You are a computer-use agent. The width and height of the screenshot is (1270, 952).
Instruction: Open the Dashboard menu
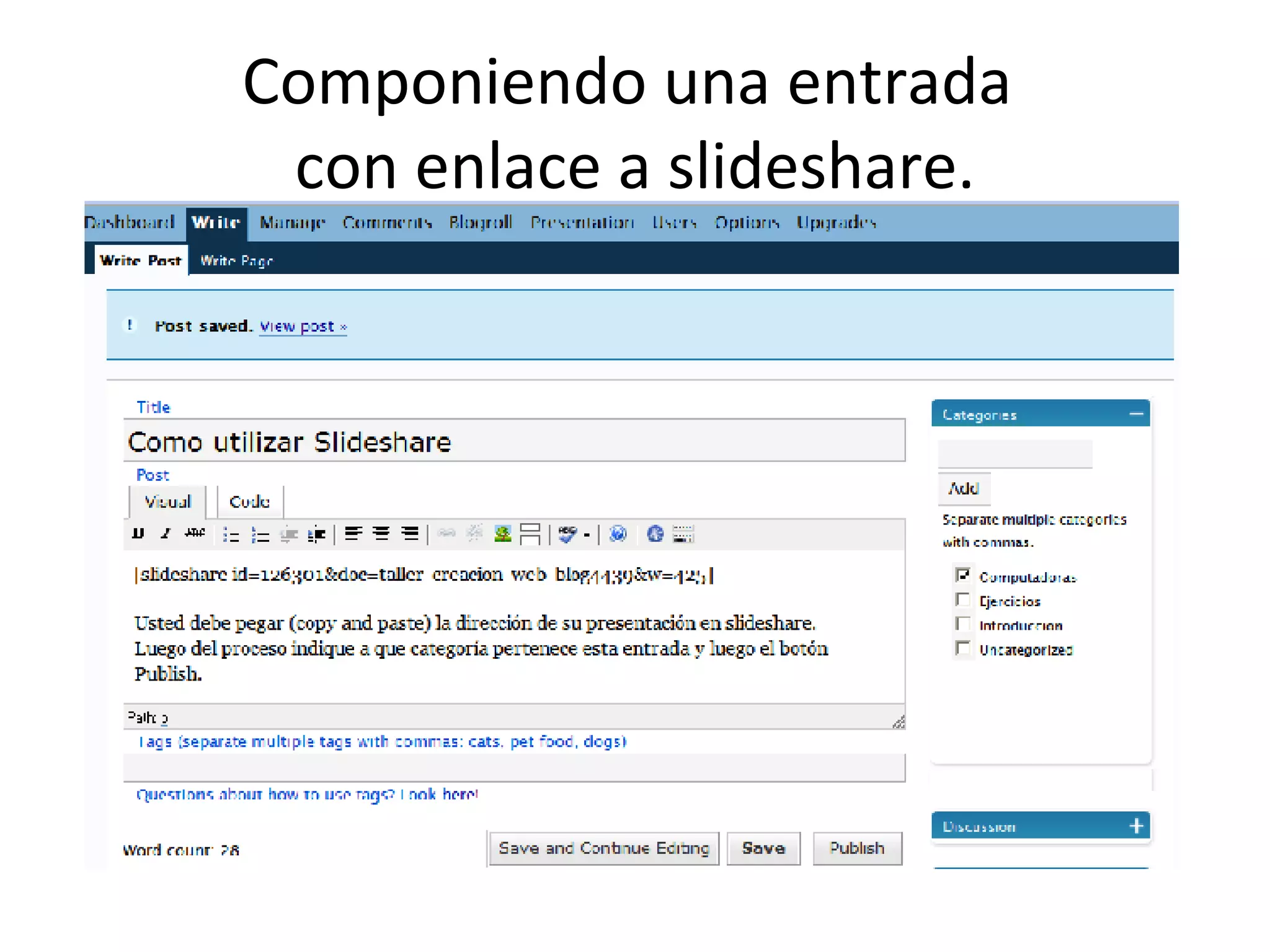coord(130,223)
